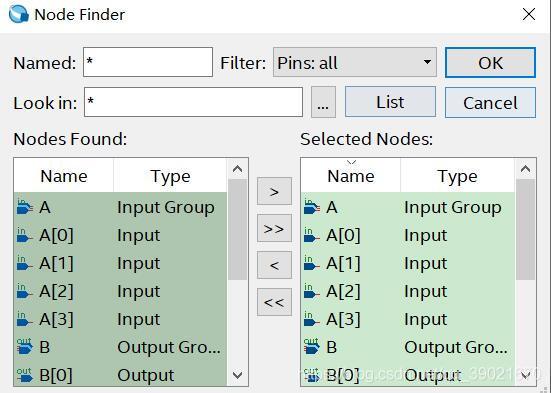The width and height of the screenshot is (551, 393).
Task: Click Input Group type in Nodes Found
Action: tap(166, 207)
